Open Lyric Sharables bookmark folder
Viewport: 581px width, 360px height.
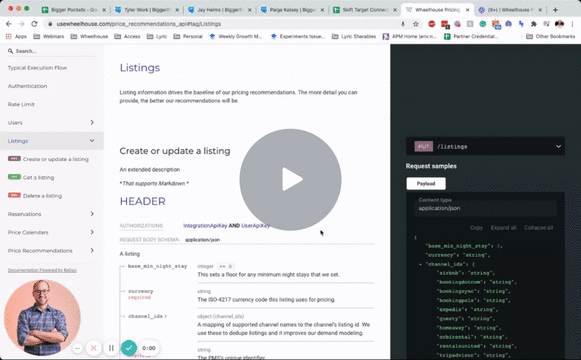point(354,36)
